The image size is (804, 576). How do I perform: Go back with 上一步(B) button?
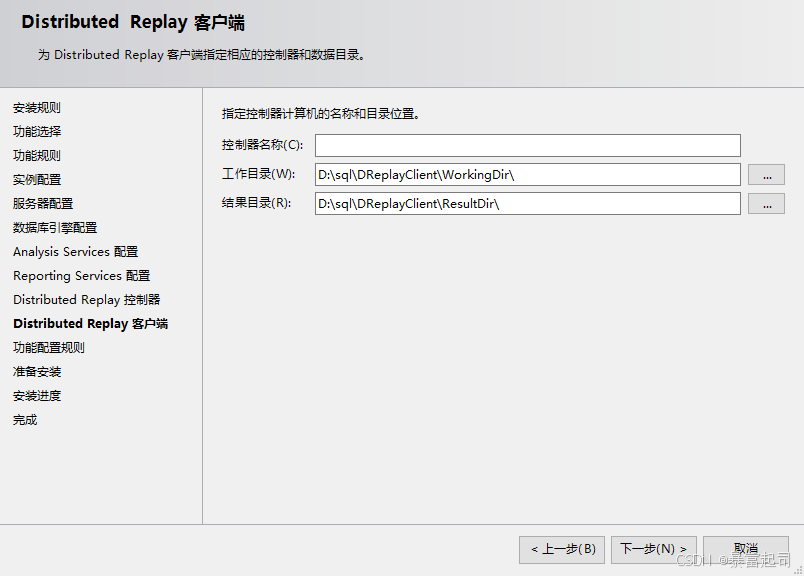tap(561, 549)
